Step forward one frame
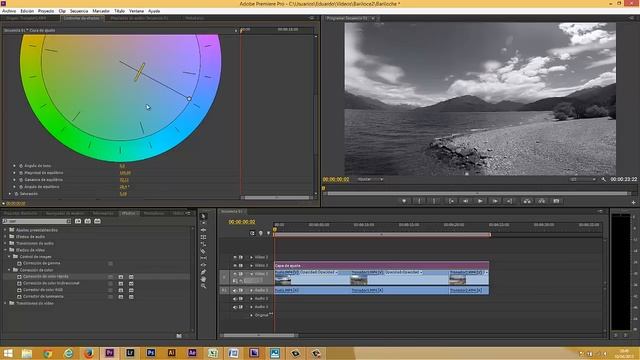 coord(495,201)
